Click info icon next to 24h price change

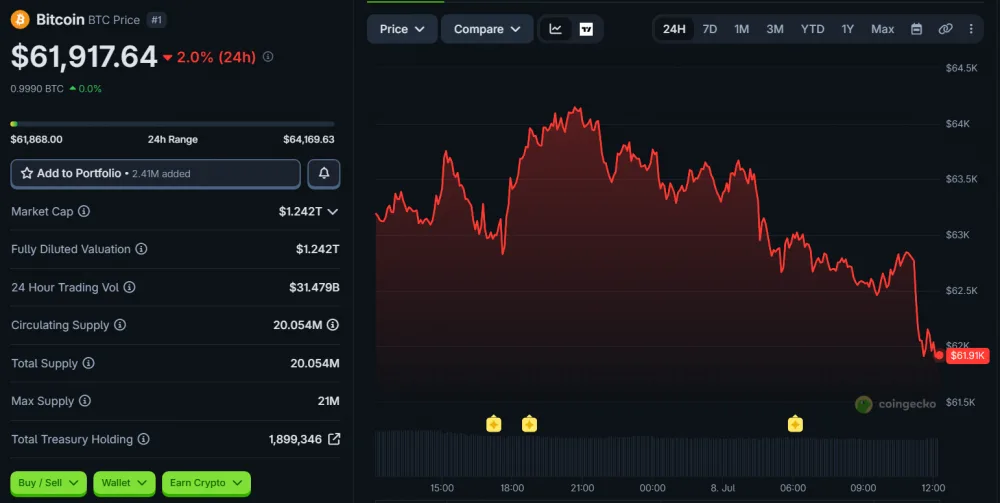coord(268,57)
